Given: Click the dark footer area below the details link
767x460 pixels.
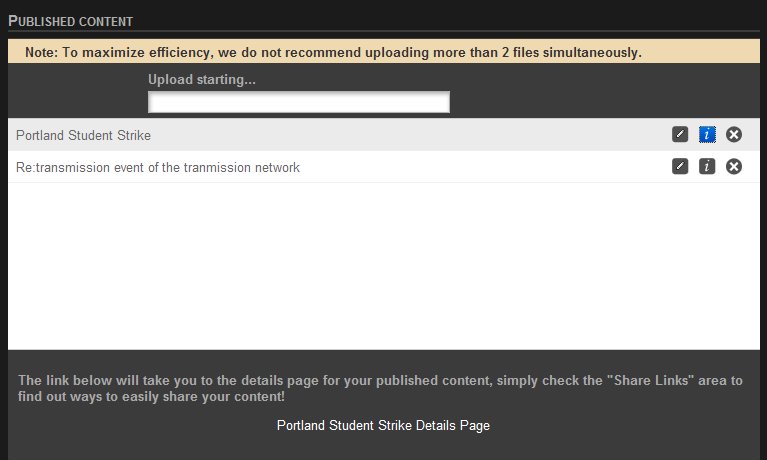Looking at the screenshot, I should [384, 448].
